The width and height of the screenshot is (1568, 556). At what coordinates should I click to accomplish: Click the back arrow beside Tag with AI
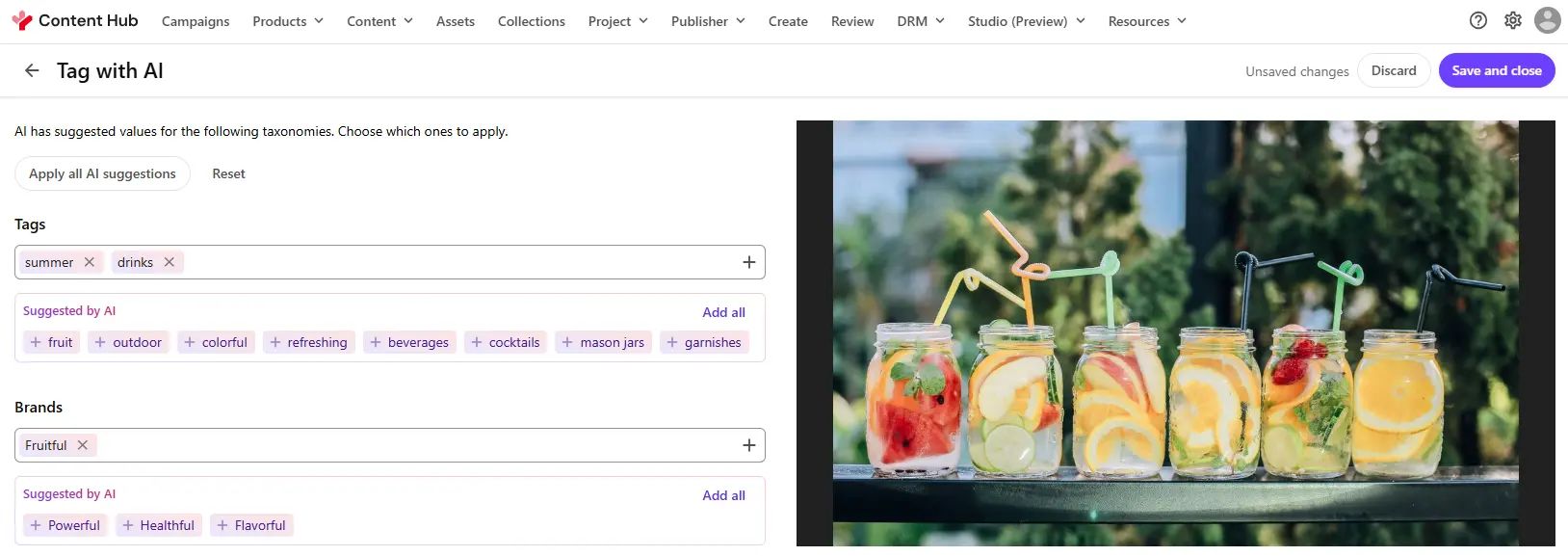(32, 70)
